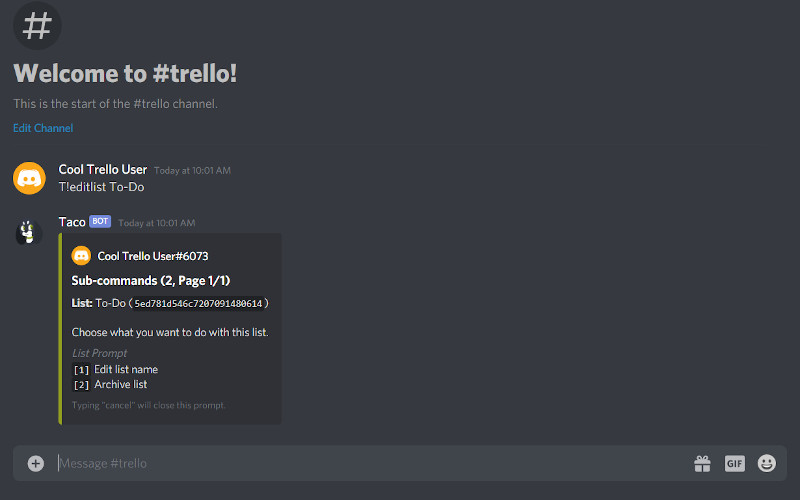Click the plus attachment upload icon

pyautogui.click(x=36, y=463)
